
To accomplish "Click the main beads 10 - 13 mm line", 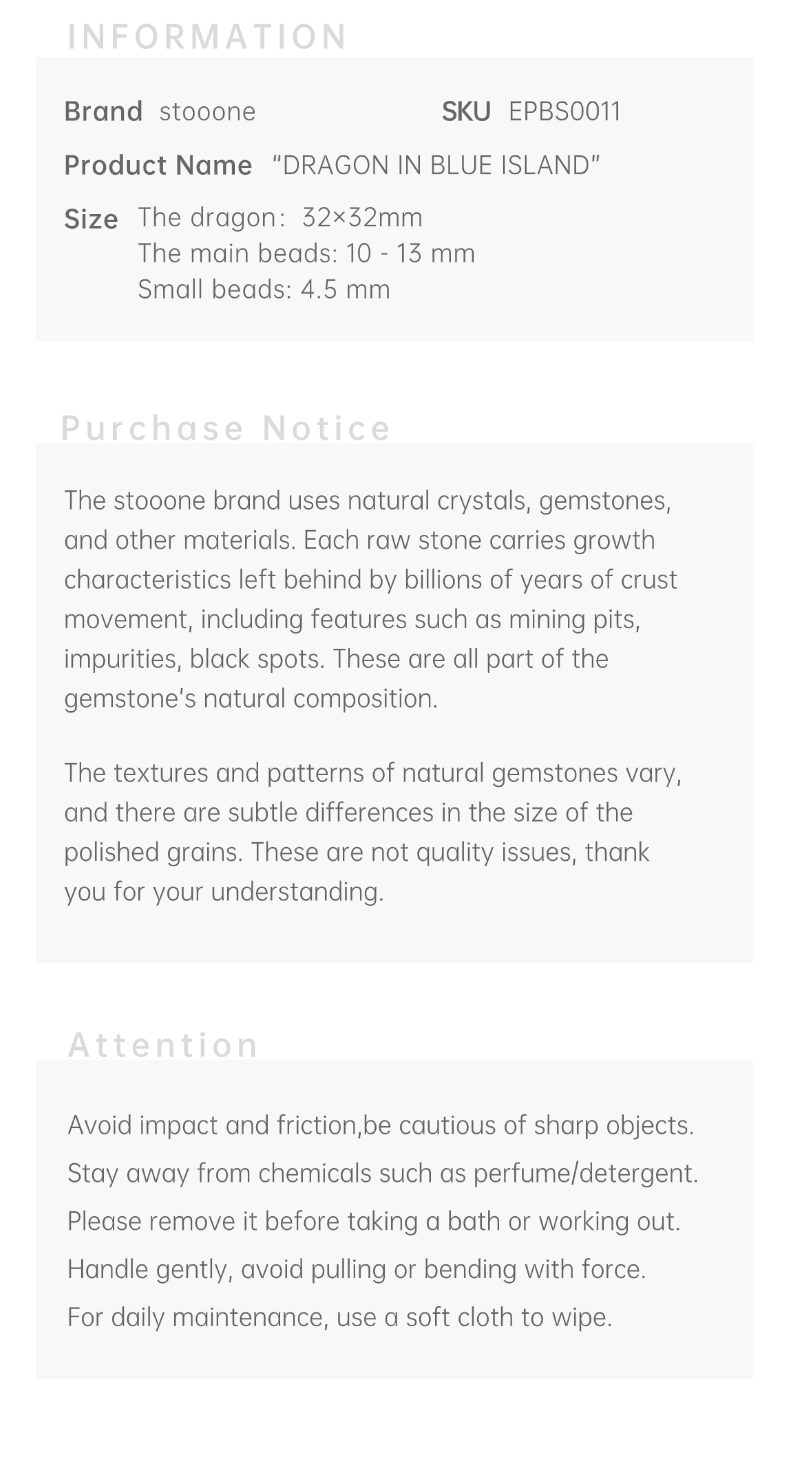I will click(x=306, y=253).
